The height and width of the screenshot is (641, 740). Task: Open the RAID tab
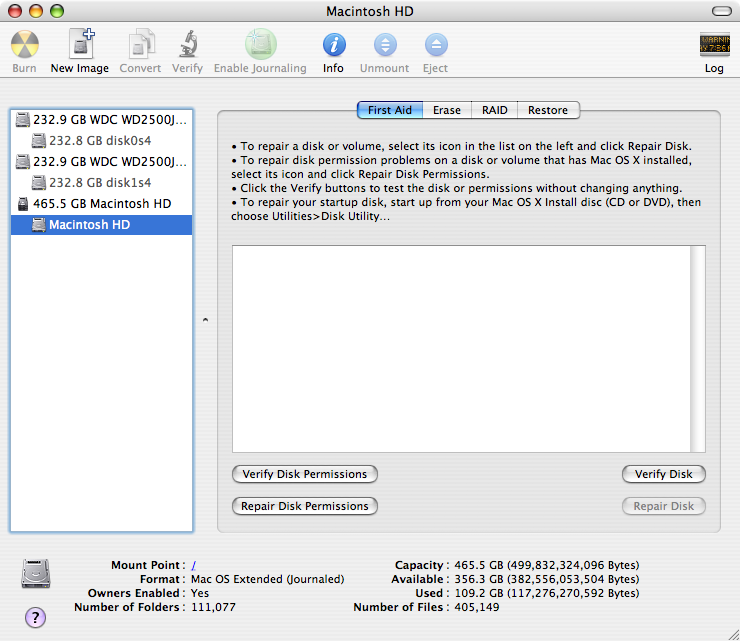(495, 110)
